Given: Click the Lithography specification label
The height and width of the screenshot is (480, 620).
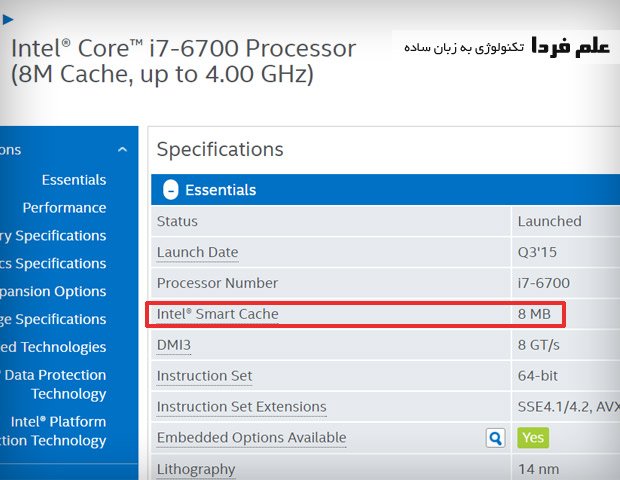Looking at the screenshot, I should [196, 469].
